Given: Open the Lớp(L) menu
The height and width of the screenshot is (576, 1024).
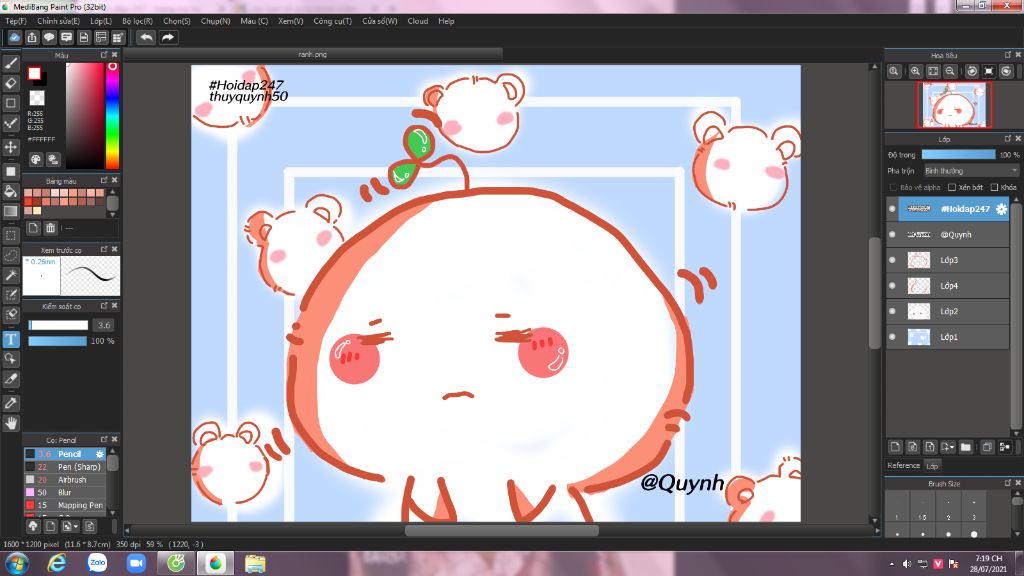Looking at the screenshot, I should pos(101,21).
